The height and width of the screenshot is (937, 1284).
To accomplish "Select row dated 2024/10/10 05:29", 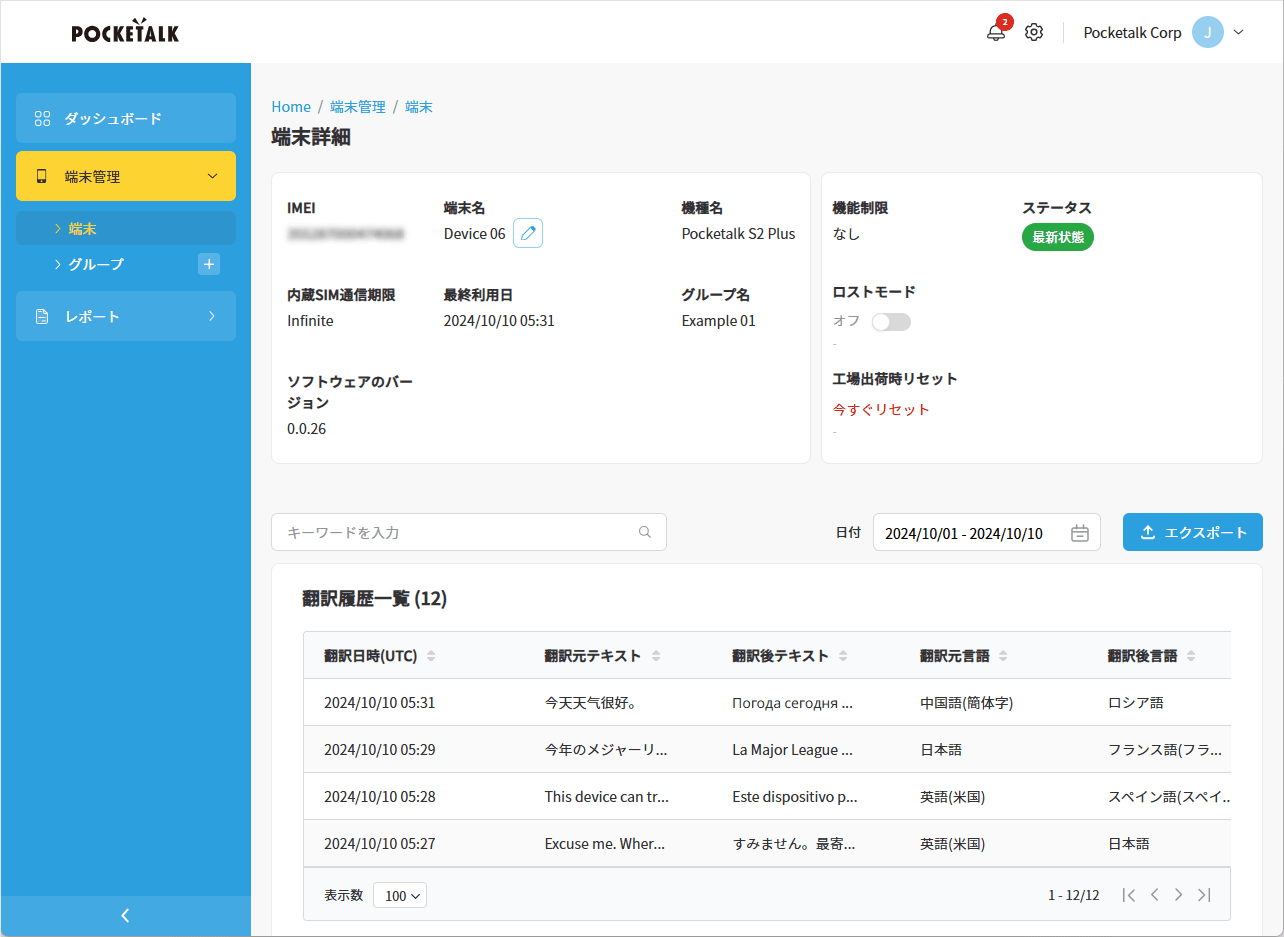I will click(767, 750).
